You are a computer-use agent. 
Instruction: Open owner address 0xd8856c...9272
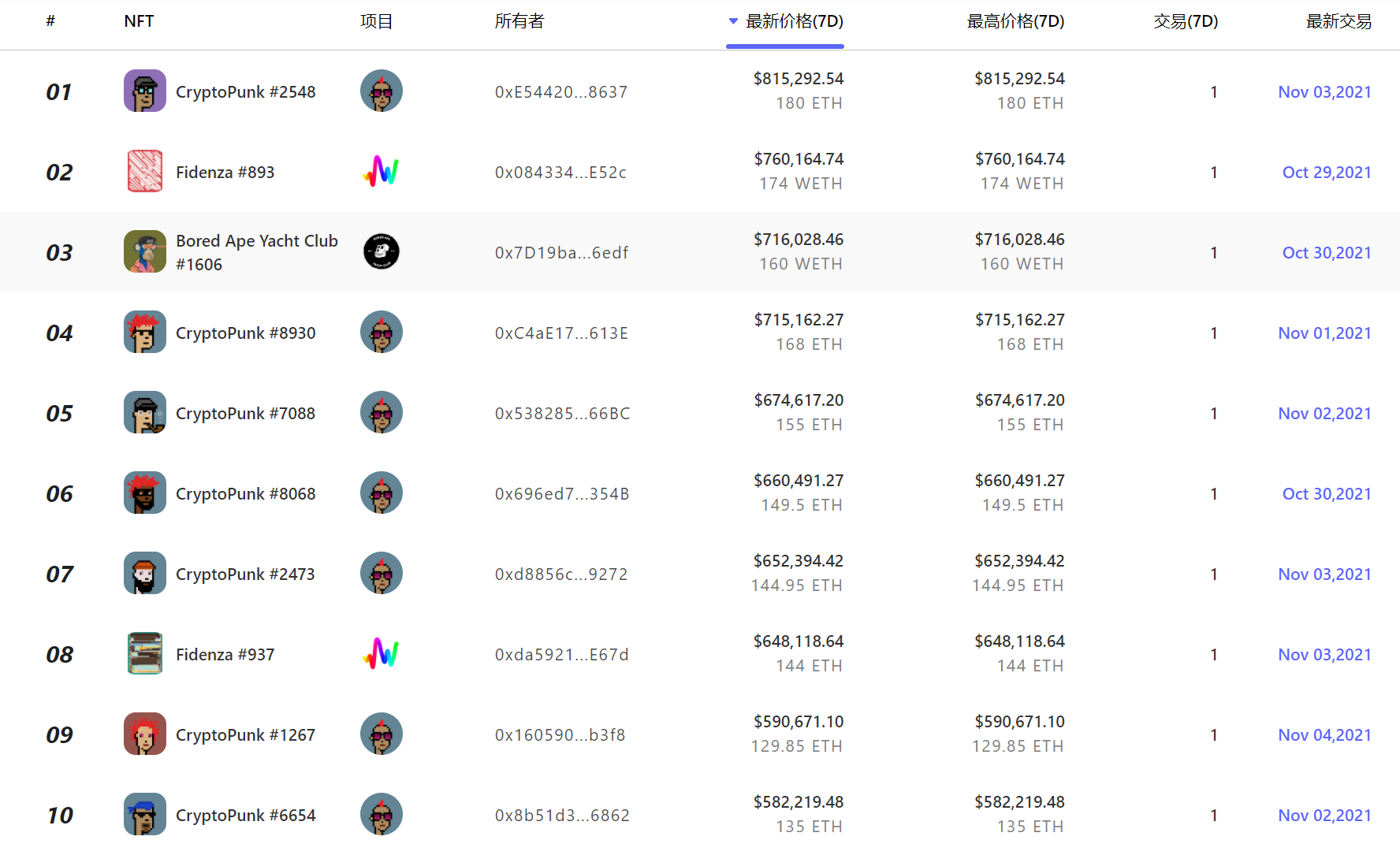(x=561, y=574)
